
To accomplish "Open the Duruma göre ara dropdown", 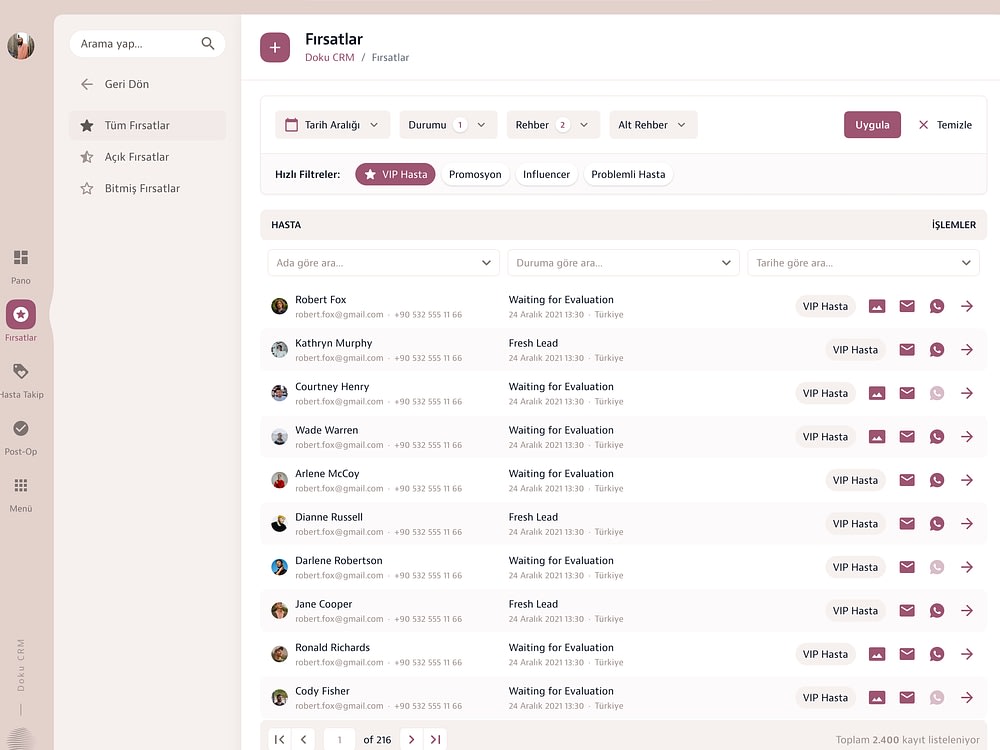I will (x=623, y=263).
